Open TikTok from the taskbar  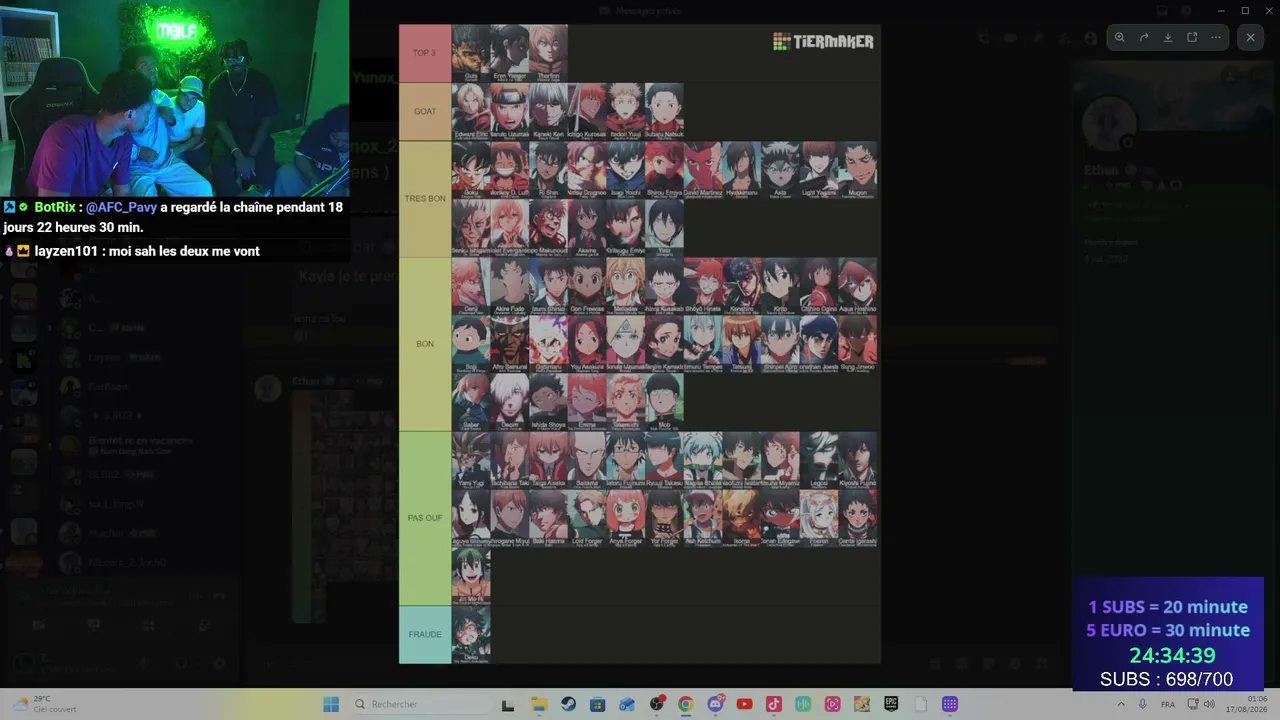click(773, 704)
